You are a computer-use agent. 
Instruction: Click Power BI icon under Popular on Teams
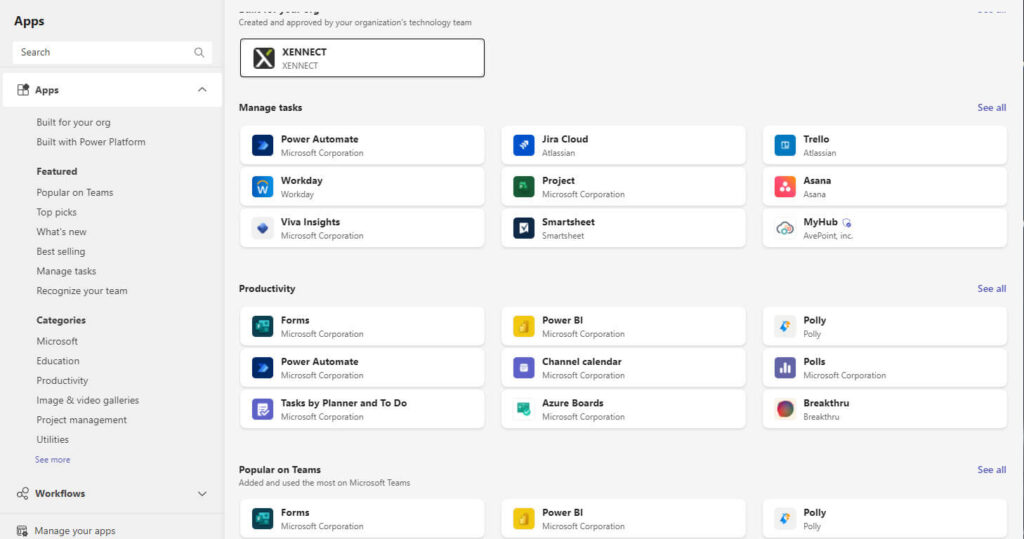pyautogui.click(x=524, y=519)
